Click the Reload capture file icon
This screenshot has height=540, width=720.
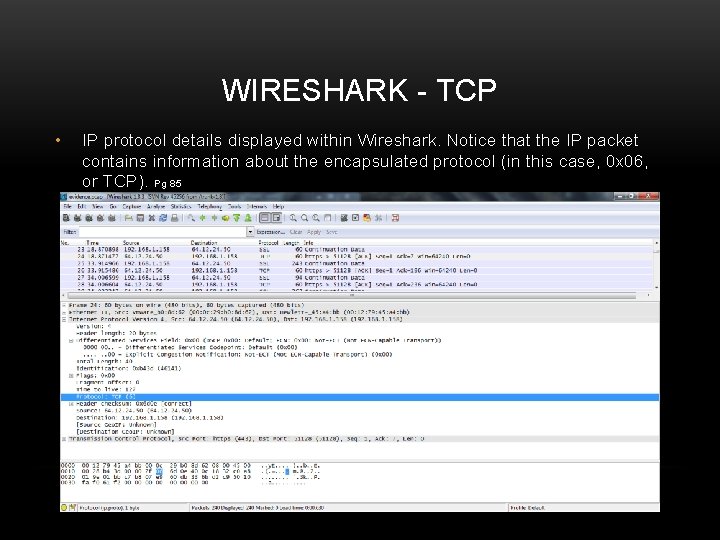click(163, 218)
